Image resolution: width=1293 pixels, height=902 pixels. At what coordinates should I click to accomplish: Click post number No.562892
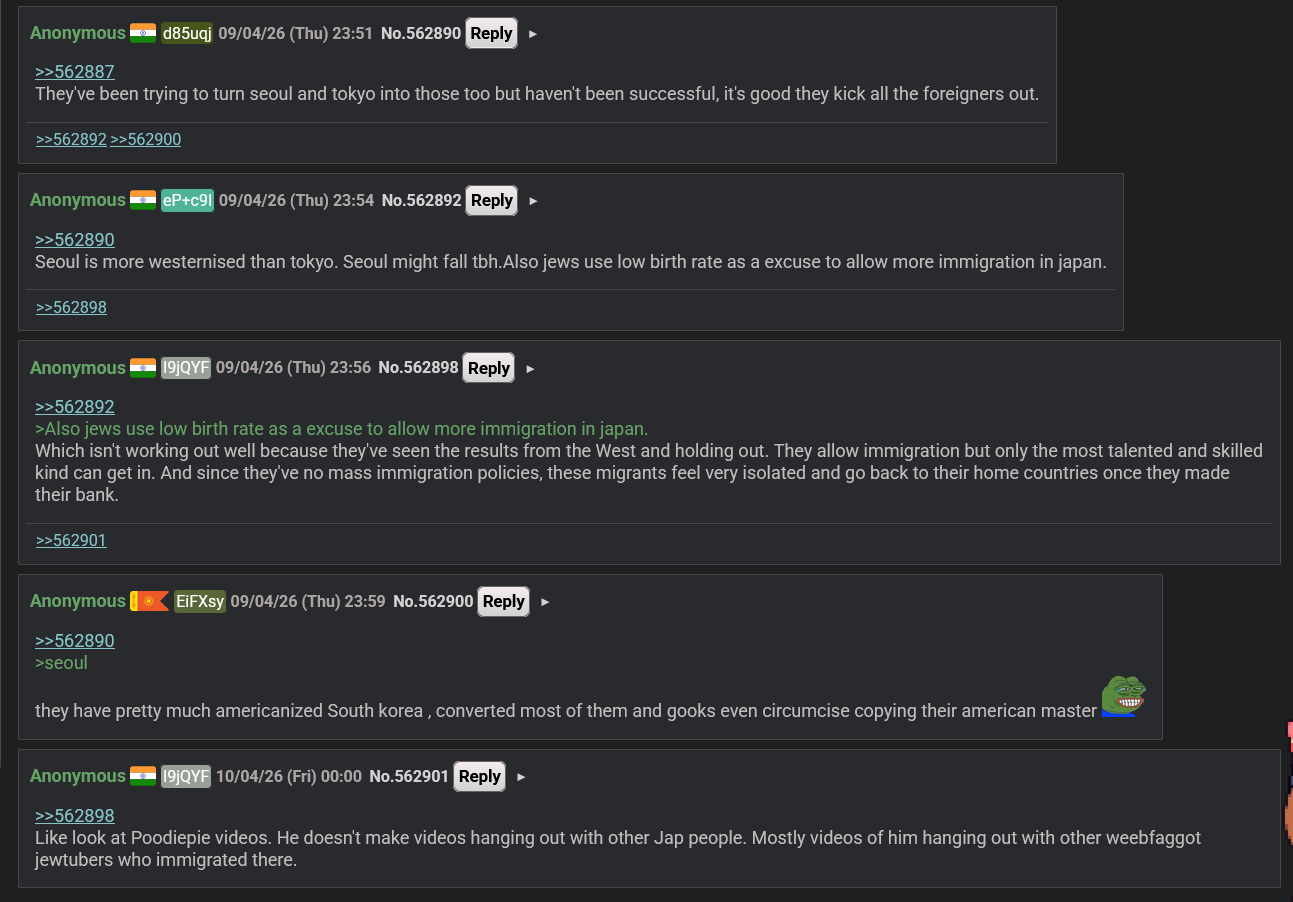[421, 200]
